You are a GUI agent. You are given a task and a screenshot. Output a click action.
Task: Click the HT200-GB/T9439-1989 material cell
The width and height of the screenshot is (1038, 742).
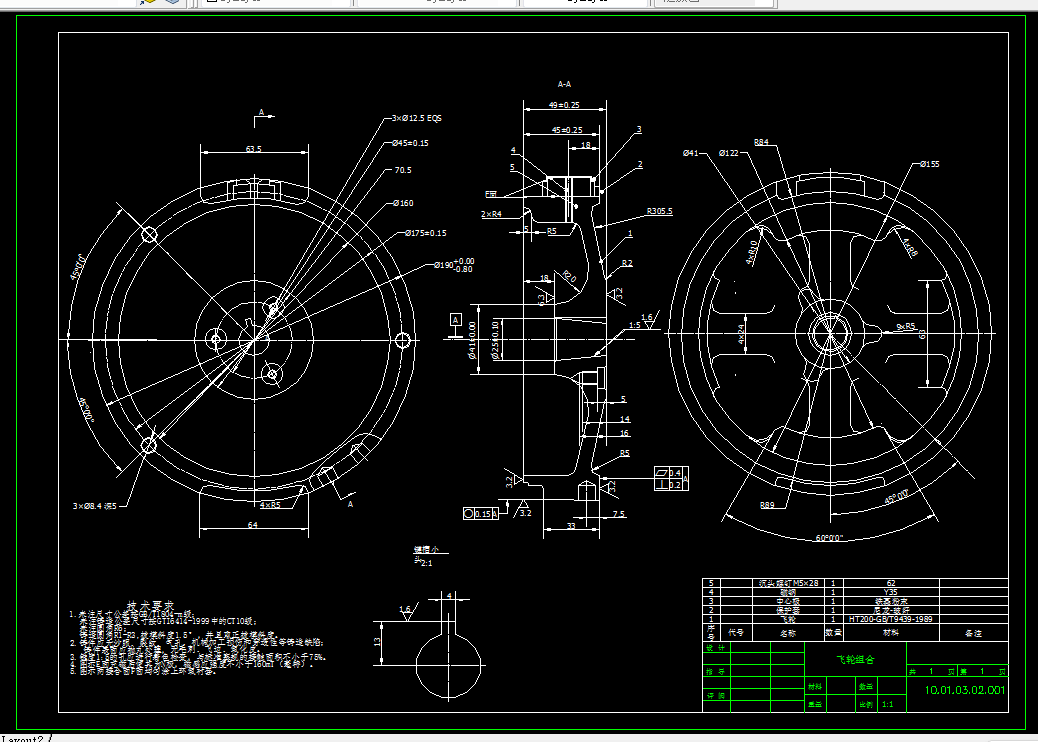click(890, 619)
